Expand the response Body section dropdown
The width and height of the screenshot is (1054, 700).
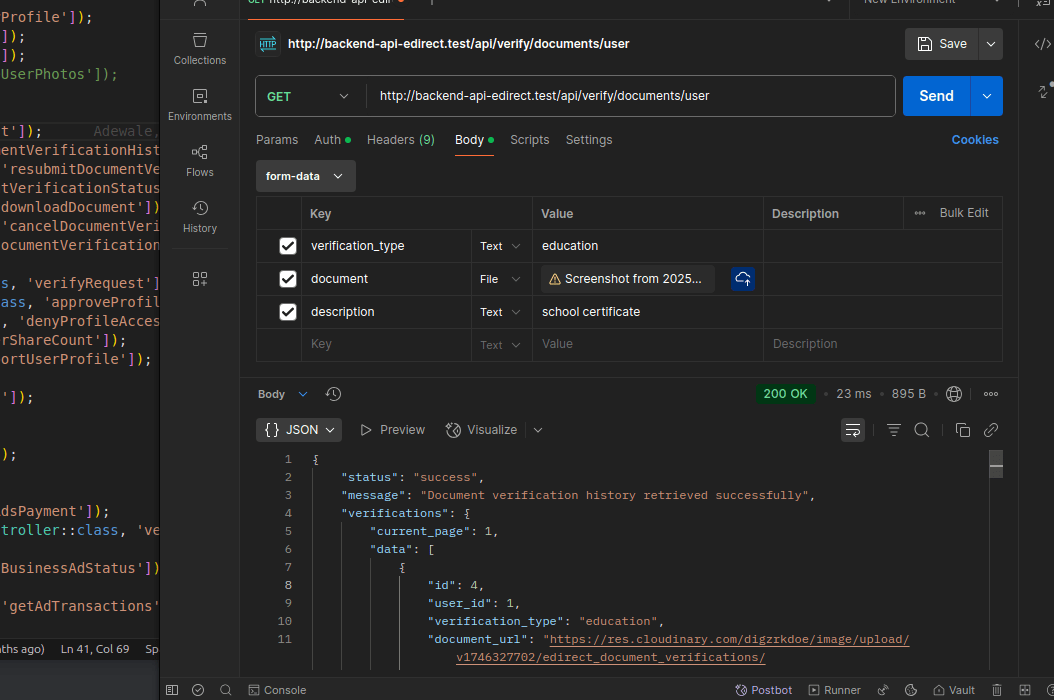(x=283, y=394)
